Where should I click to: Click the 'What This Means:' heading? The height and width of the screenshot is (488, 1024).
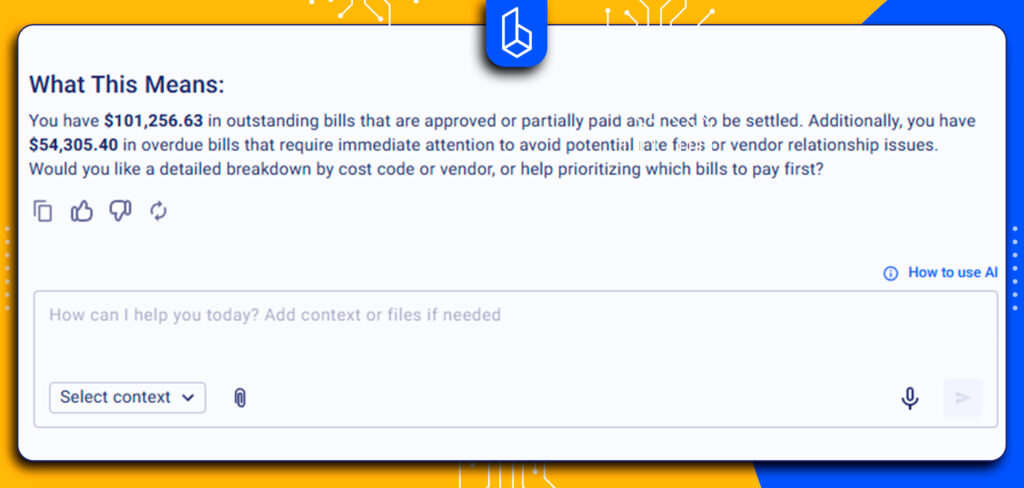click(x=126, y=84)
